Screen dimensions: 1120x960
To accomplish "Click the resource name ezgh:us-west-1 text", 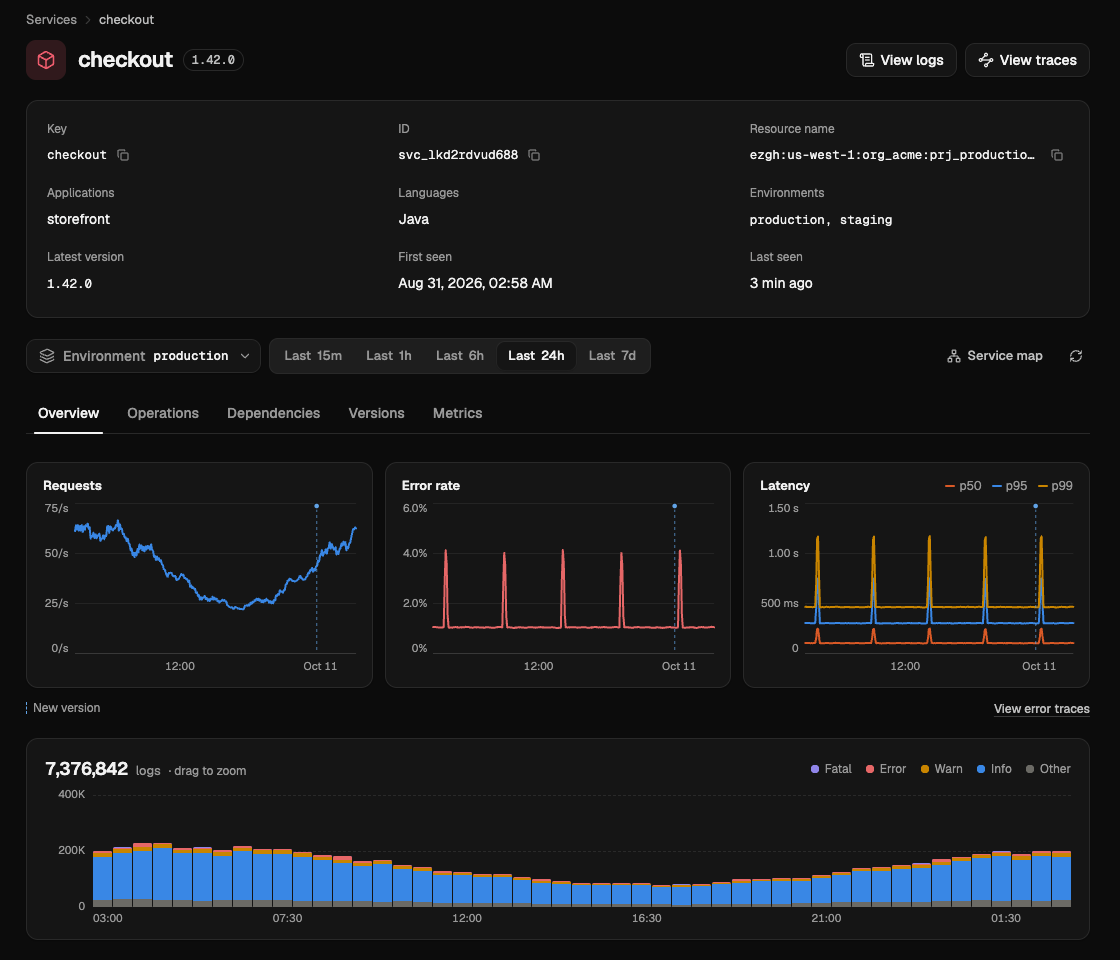I will [891, 155].
